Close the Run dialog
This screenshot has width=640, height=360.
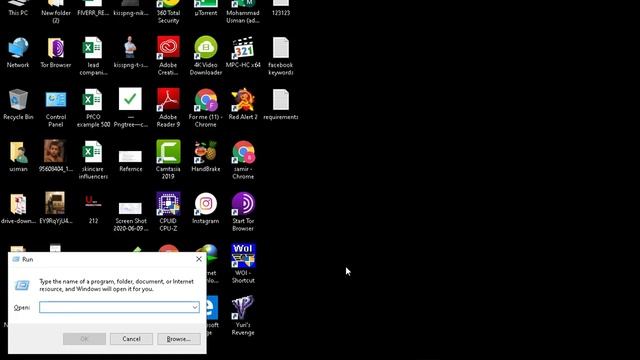(199, 259)
